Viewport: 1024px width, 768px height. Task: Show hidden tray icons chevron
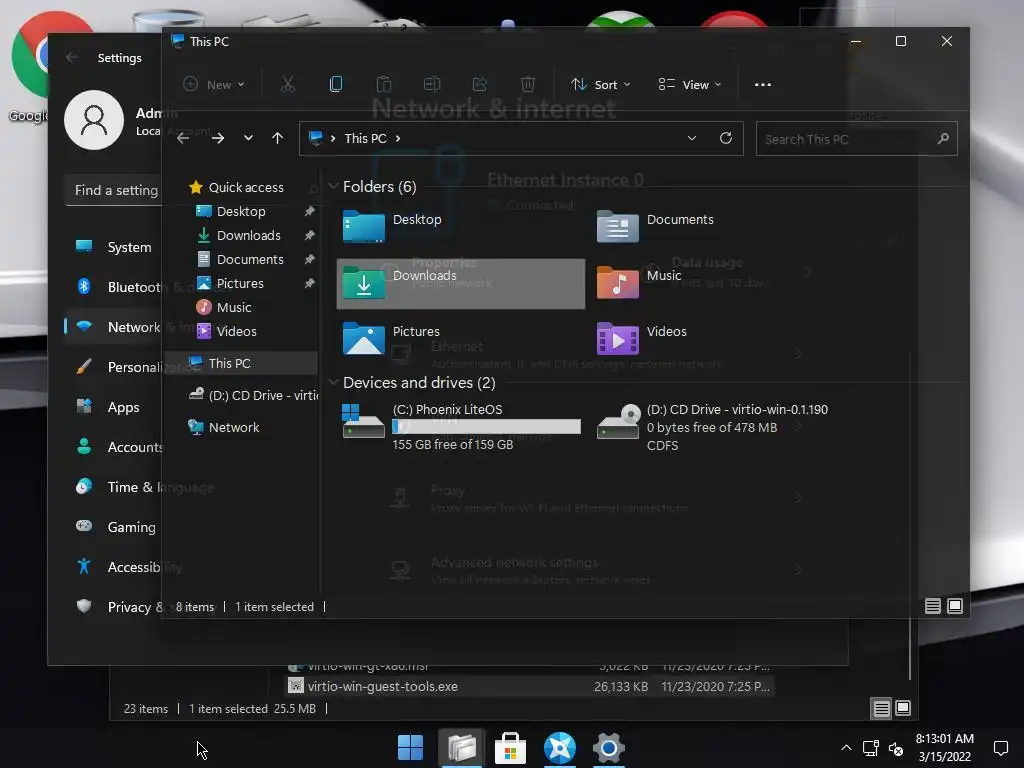point(846,748)
